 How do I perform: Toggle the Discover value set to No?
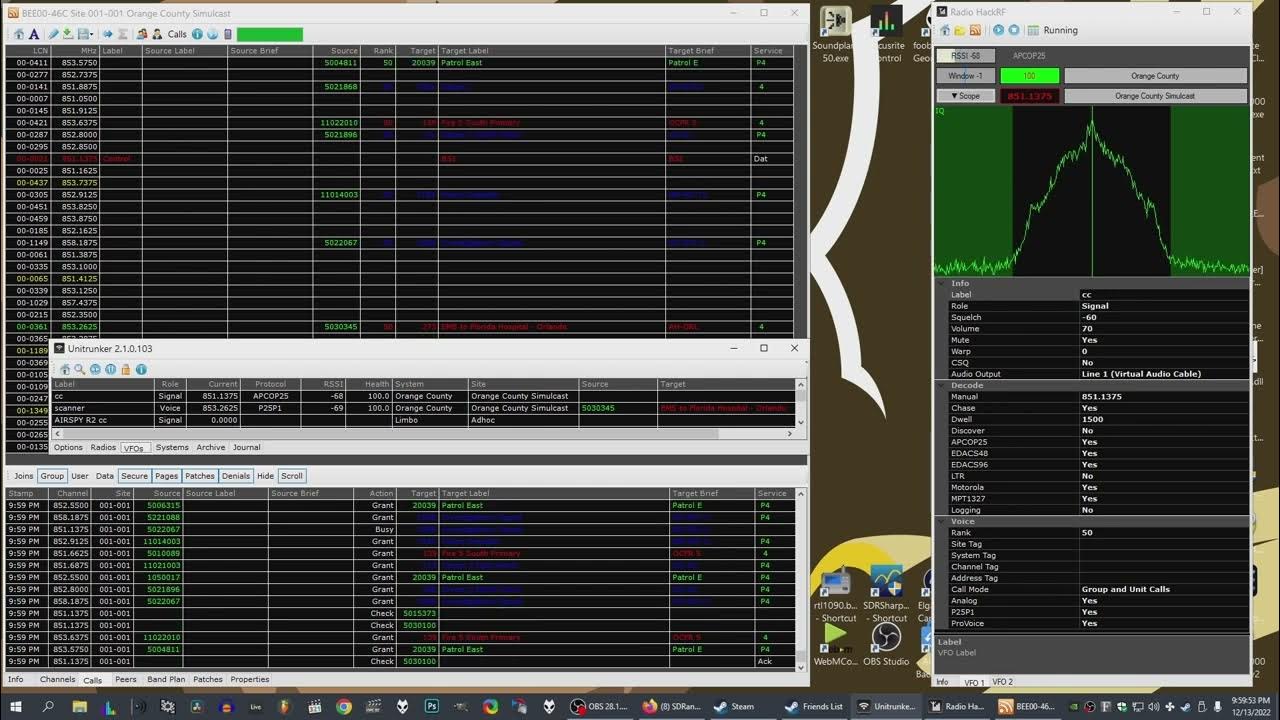tap(1163, 431)
